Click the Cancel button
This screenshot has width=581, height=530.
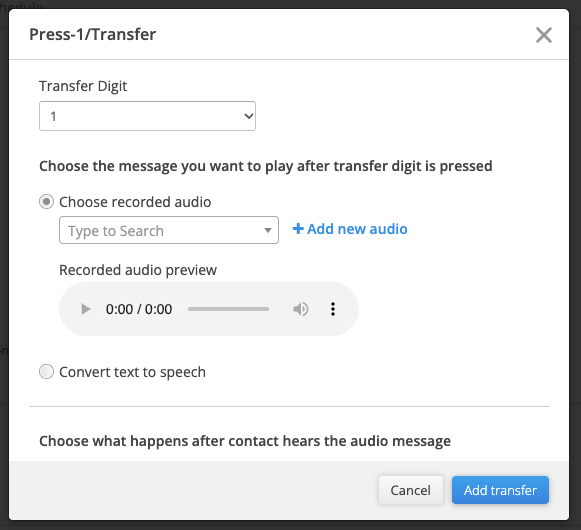pyautogui.click(x=411, y=490)
